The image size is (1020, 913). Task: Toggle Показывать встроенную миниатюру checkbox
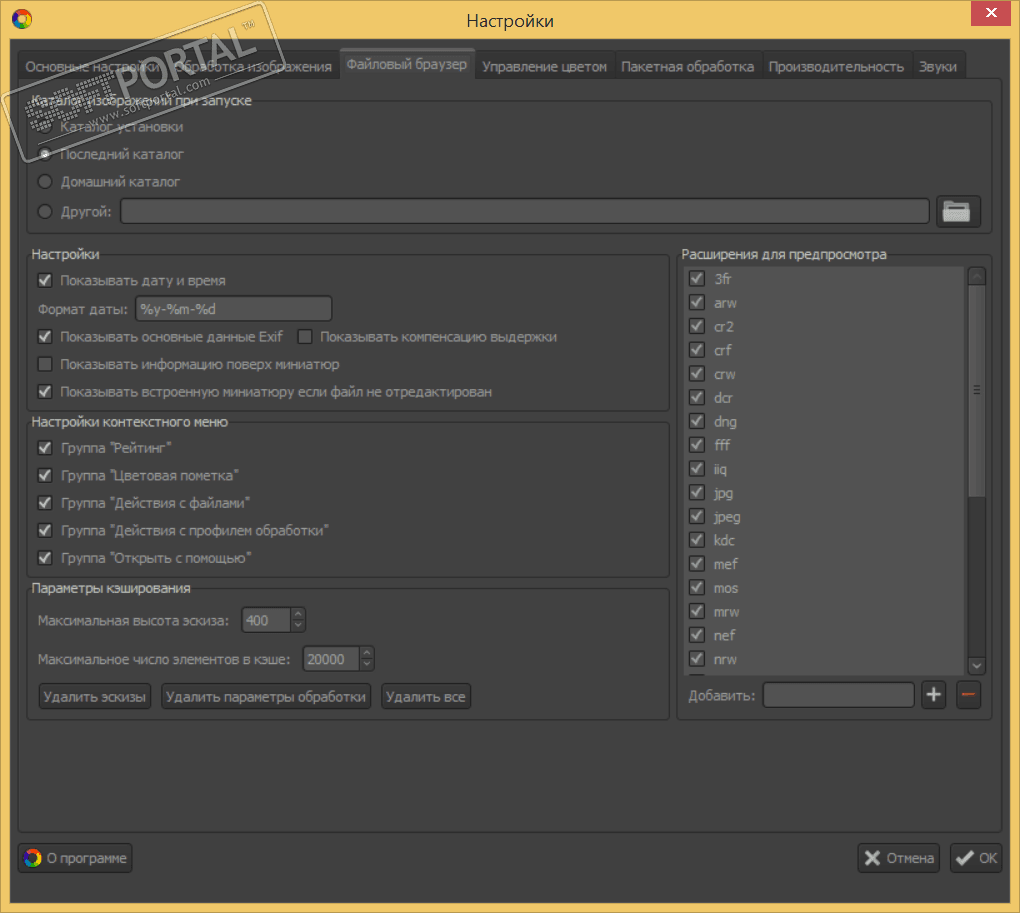[45, 391]
